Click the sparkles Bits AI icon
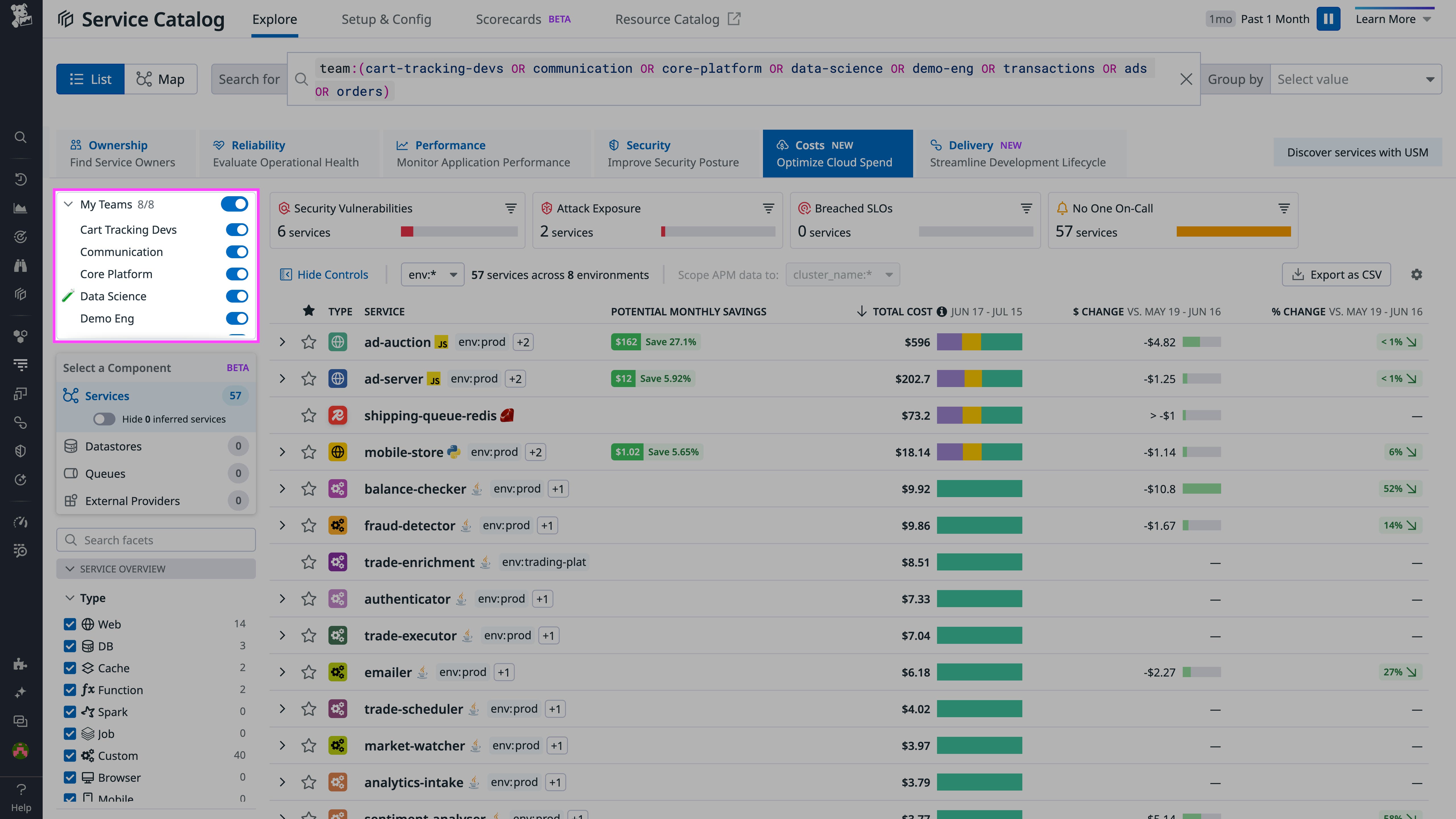The width and height of the screenshot is (1456, 819). click(21, 692)
